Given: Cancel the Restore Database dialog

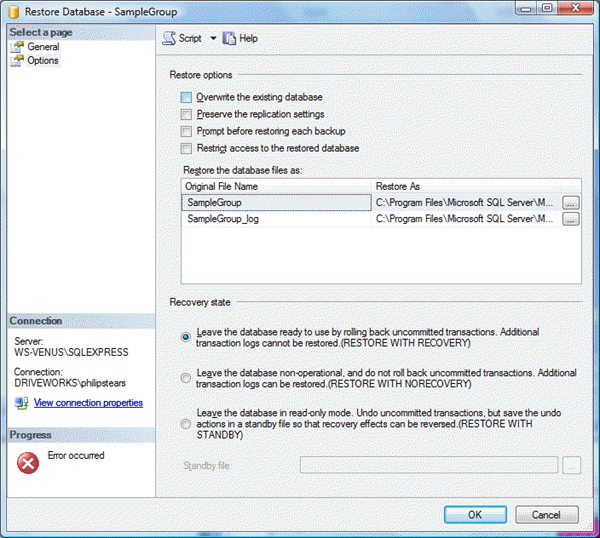Looking at the screenshot, I should (546, 514).
